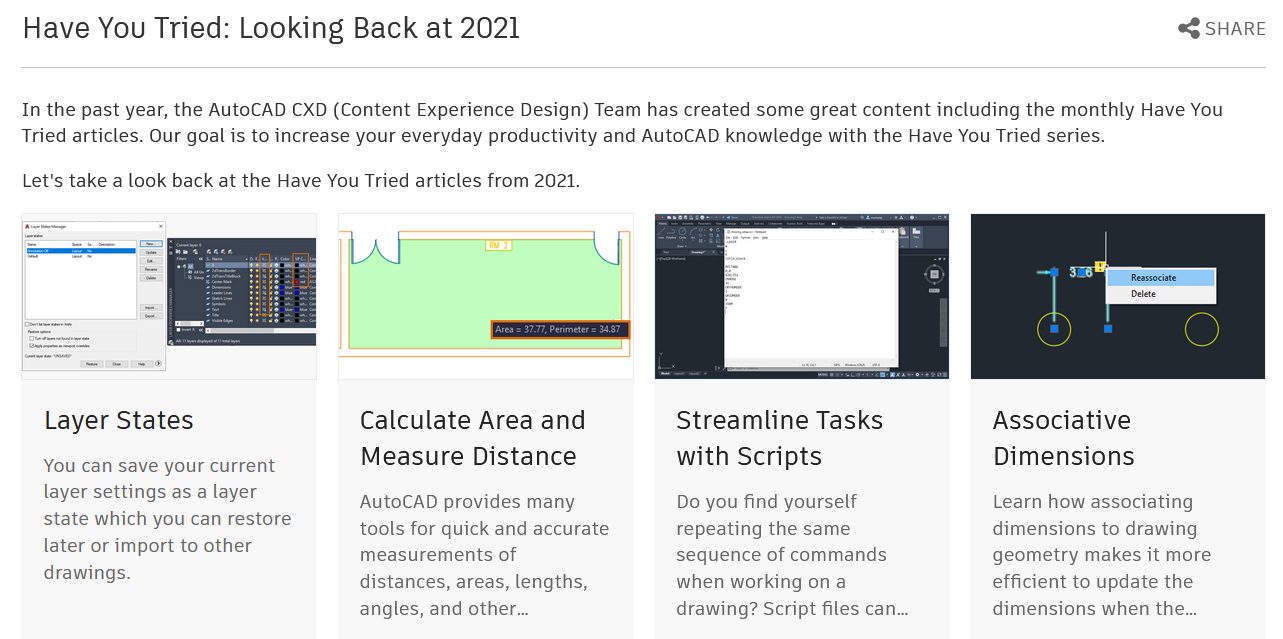
Task: Open Streamline Tasks with Scripts article title
Action: coord(779,438)
